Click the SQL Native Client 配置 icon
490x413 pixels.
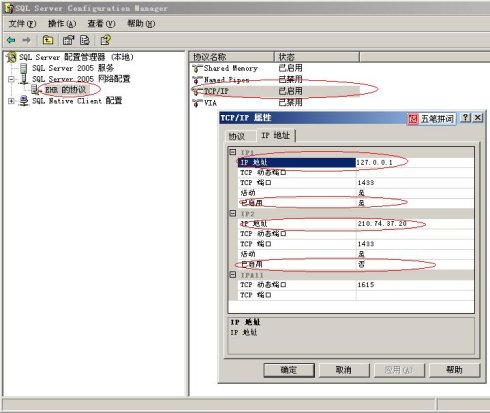24,101
